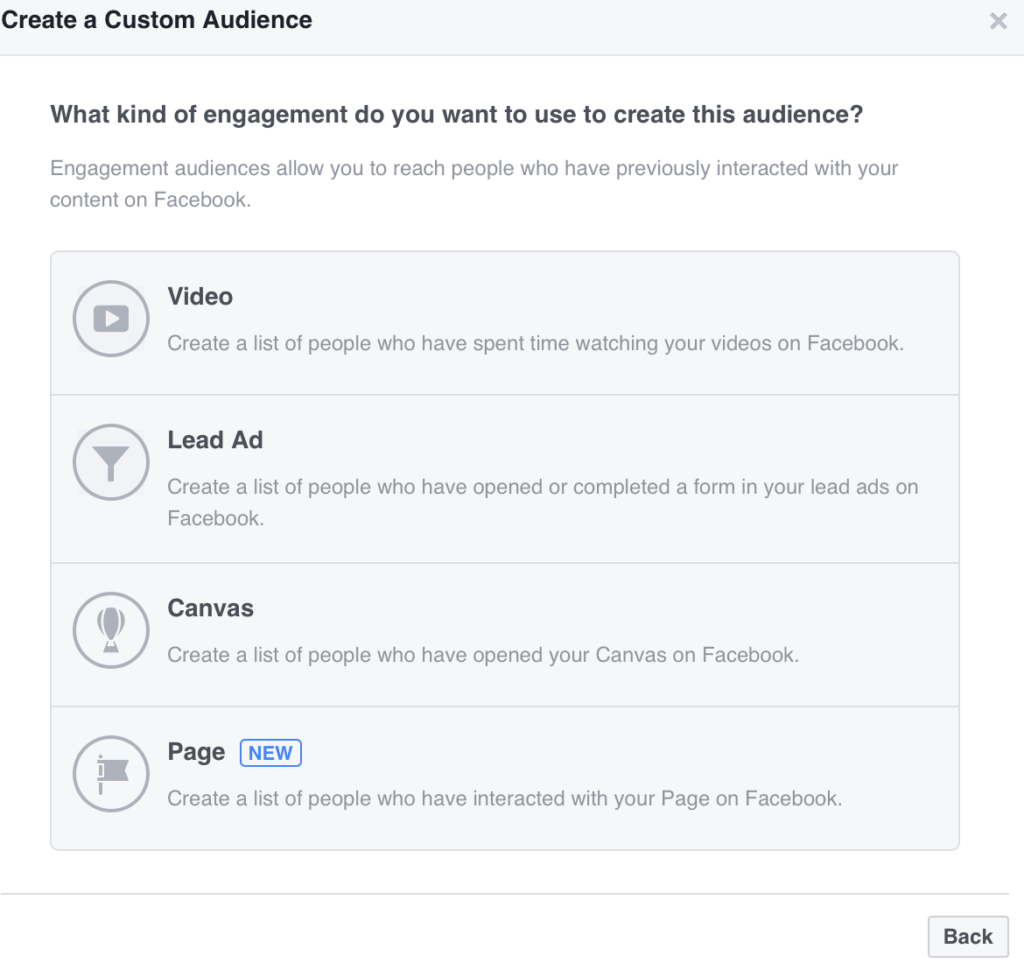This screenshot has height=970, width=1024.
Task: Go back with the Back button
Action: (x=968, y=937)
